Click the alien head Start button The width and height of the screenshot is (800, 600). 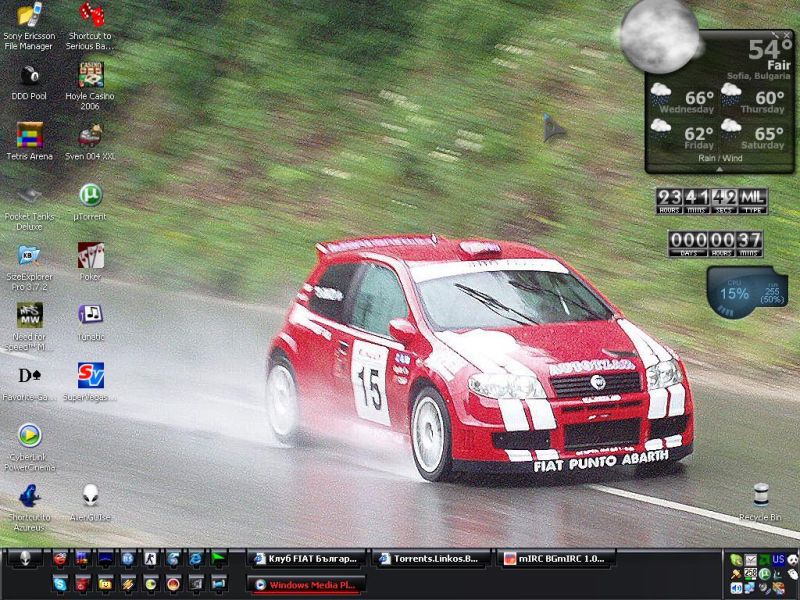[x=24, y=559]
